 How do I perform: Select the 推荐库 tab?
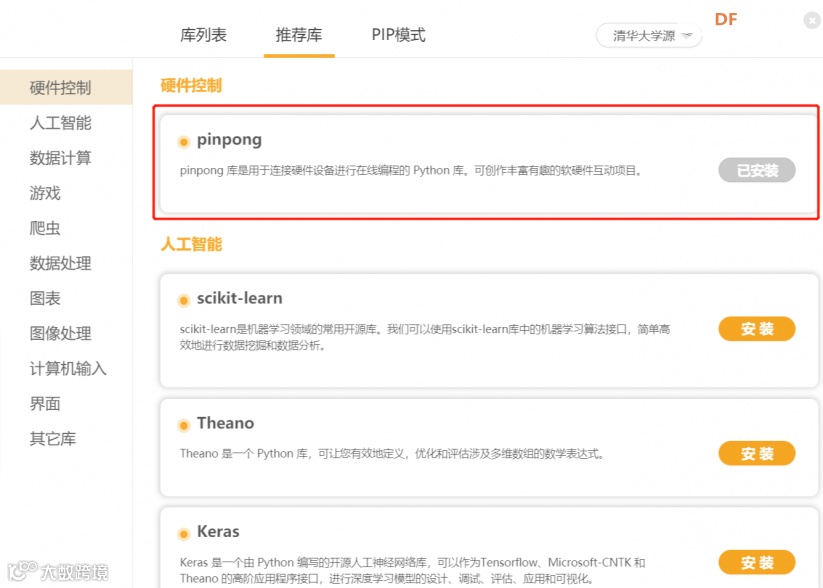click(299, 35)
